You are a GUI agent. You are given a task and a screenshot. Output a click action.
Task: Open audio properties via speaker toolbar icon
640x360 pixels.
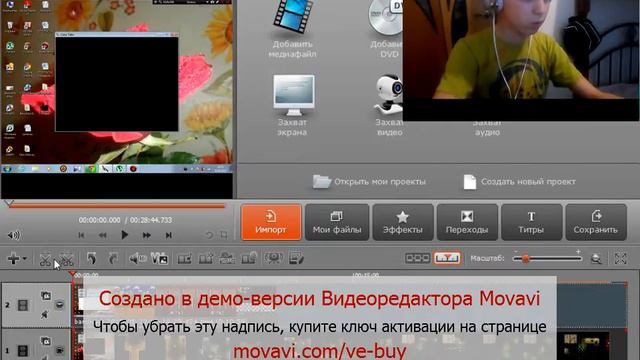(x=138, y=258)
